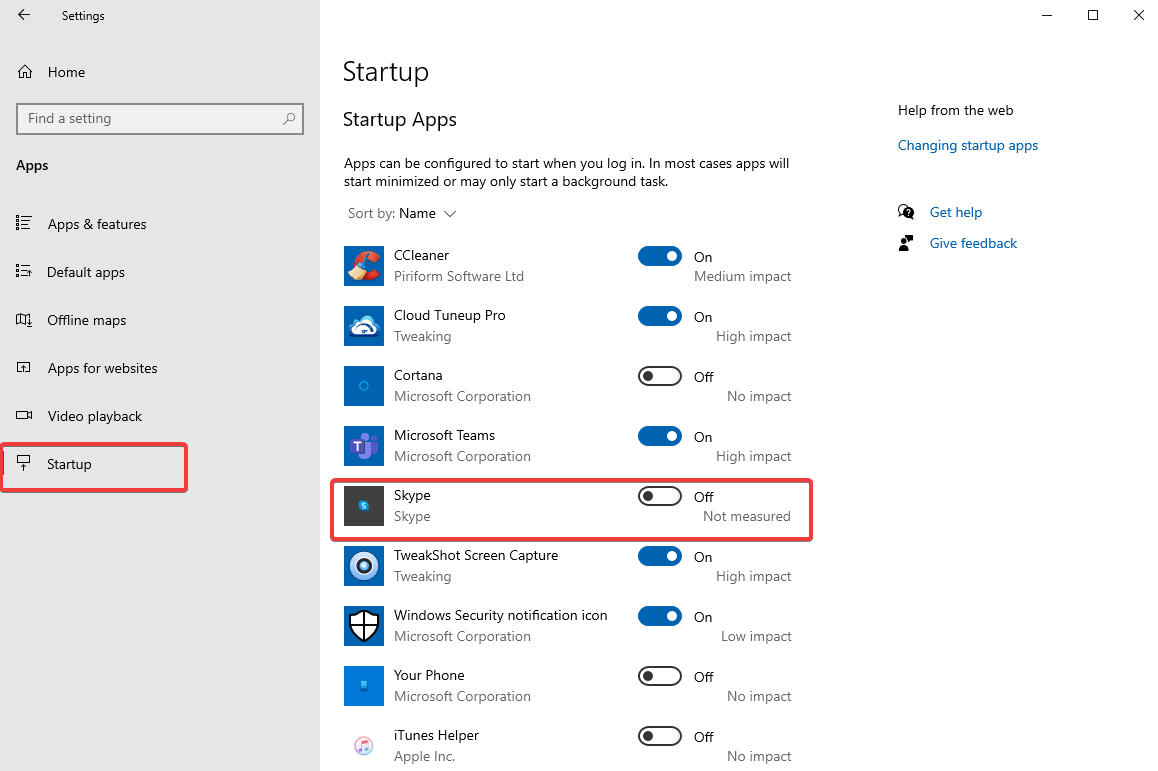Click the TweakShot Screen Capture icon
This screenshot has width=1158, height=771.
363,566
